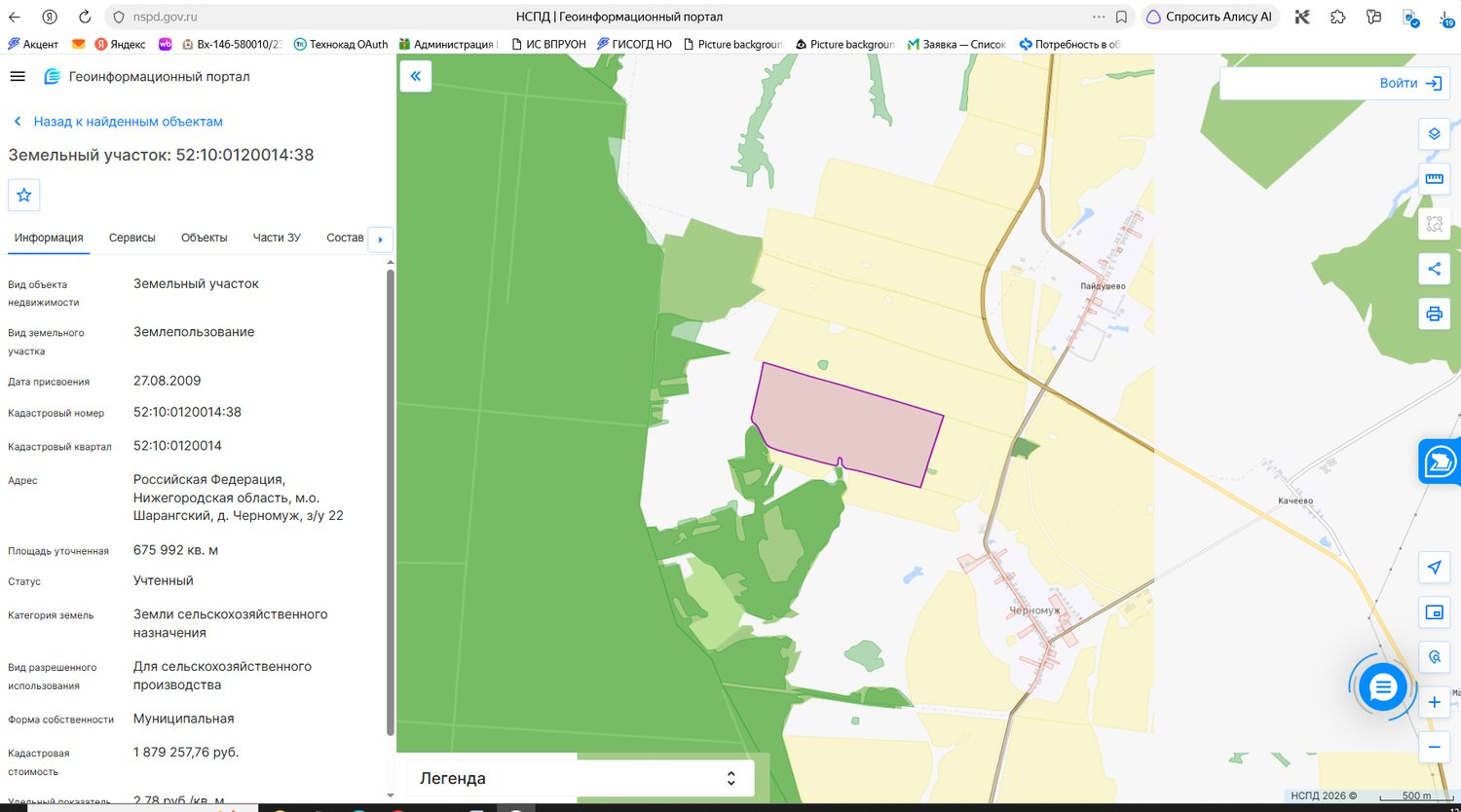This screenshot has height=812, width=1461.
Task: Click the map rotation reset icon
Action: pos(1434,657)
